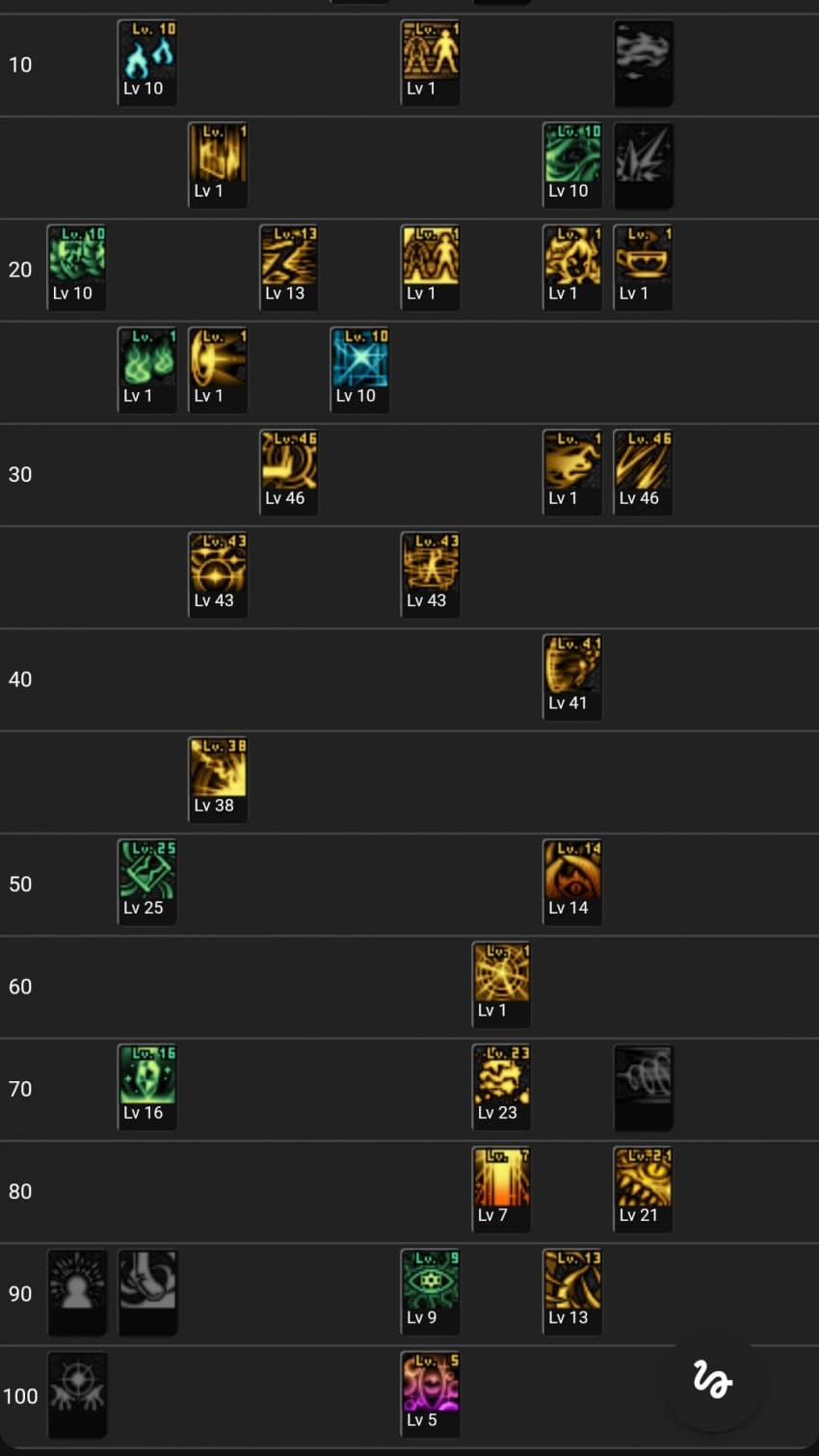The width and height of the screenshot is (819, 1456).
Task: Tap the round floating squiggle button
Action: point(713,1380)
